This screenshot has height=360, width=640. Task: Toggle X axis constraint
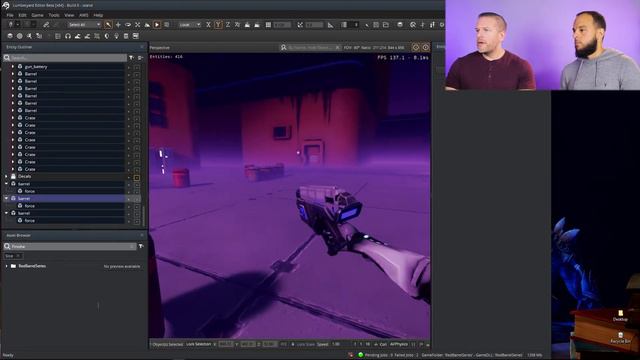208,25
